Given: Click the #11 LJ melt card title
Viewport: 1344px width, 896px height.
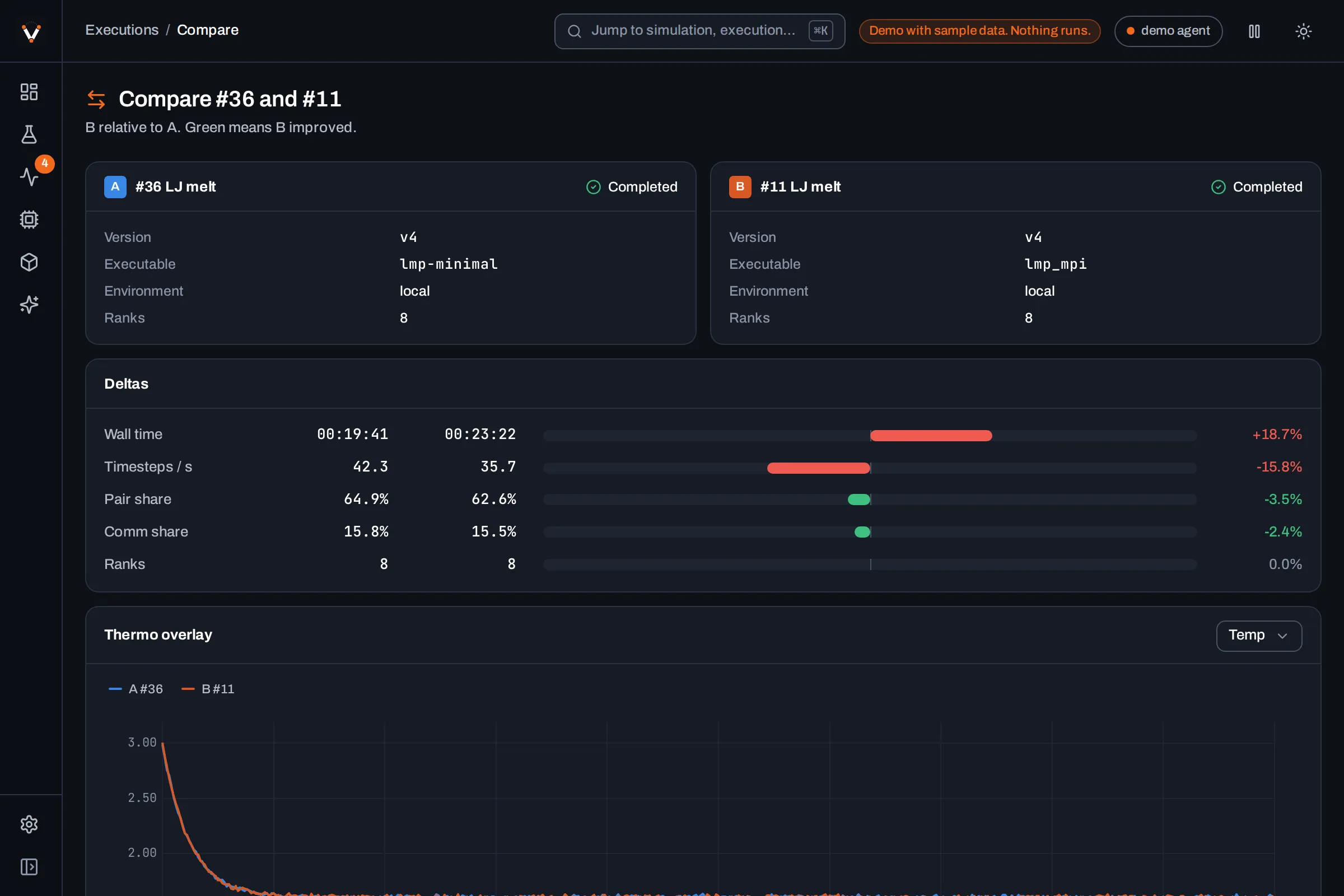Looking at the screenshot, I should click(800, 187).
